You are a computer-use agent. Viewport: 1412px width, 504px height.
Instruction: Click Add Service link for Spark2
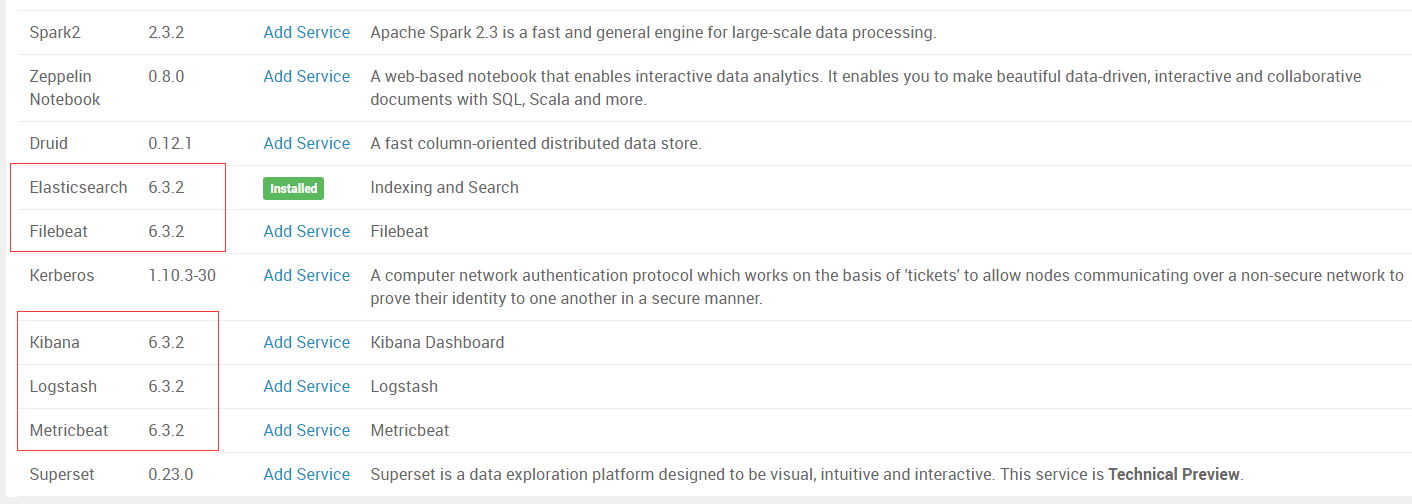click(307, 32)
